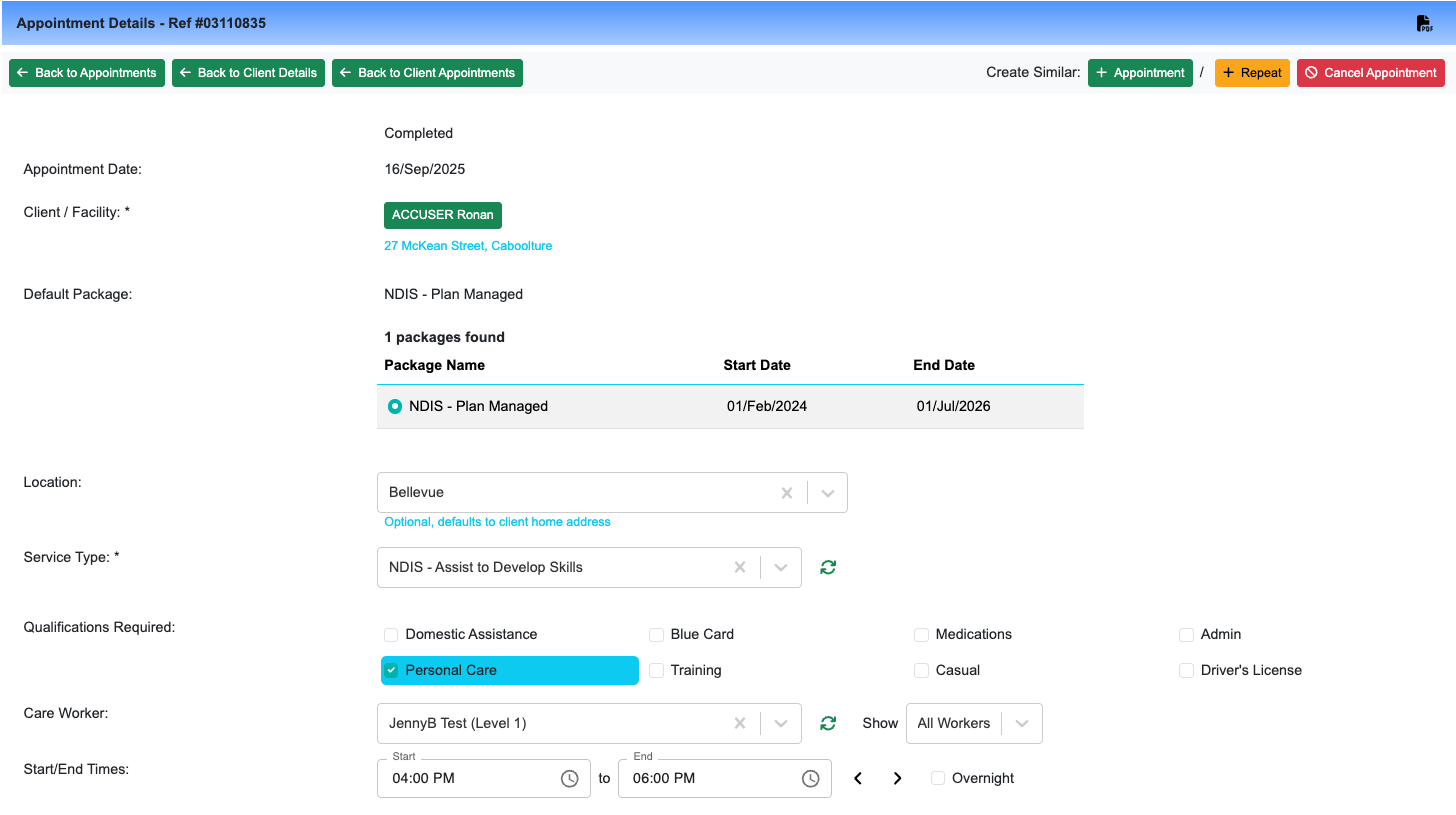1456x815 pixels.
Task: Create a Repeat of this appointment
Action: tap(1252, 73)
